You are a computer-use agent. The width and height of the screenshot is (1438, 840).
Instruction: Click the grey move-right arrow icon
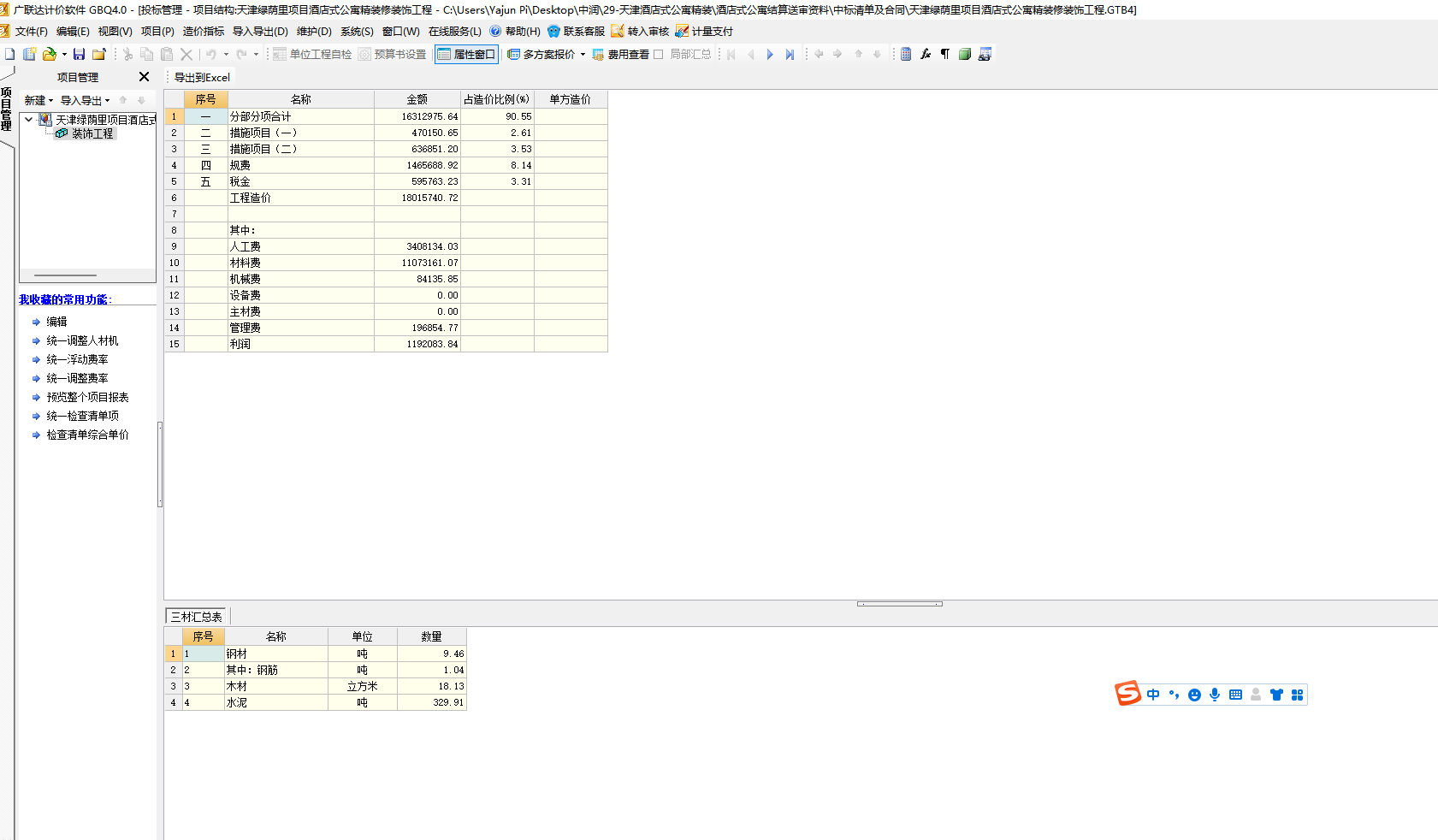tap(837, 54)
